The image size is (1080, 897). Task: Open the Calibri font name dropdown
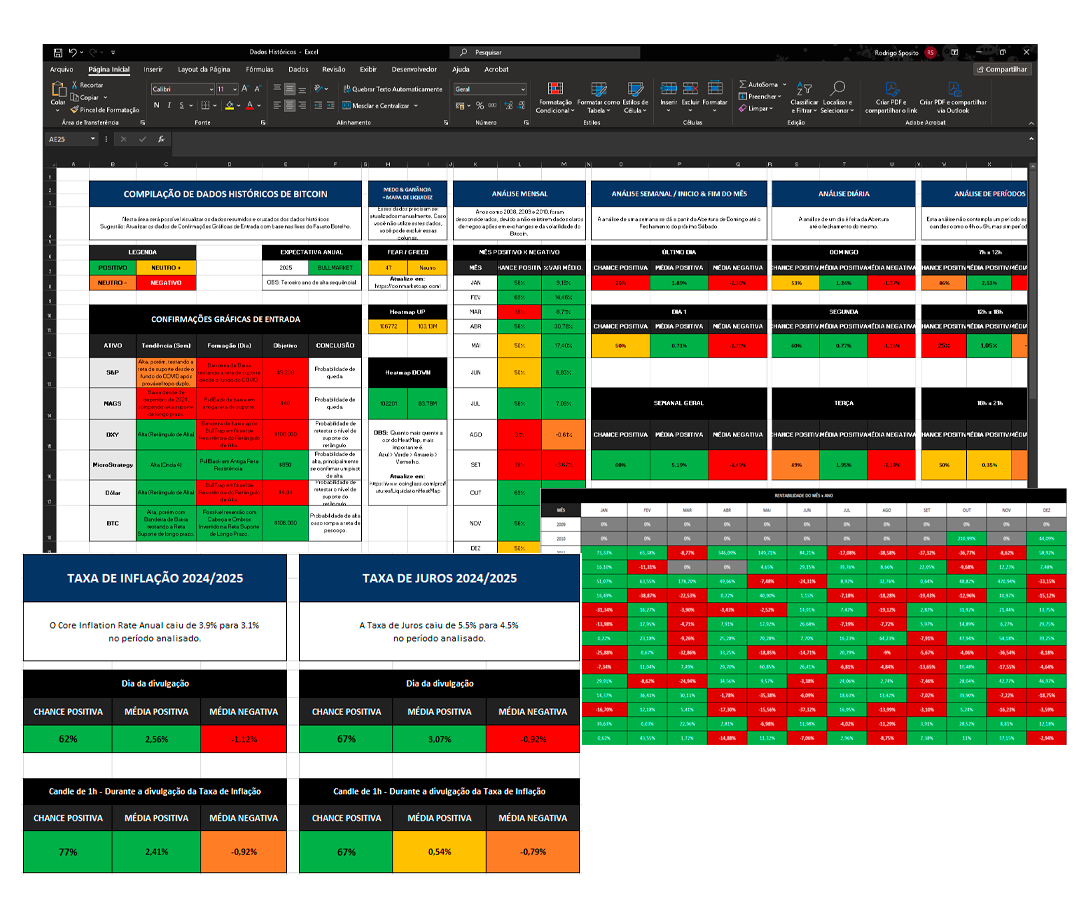click(180, 89)
